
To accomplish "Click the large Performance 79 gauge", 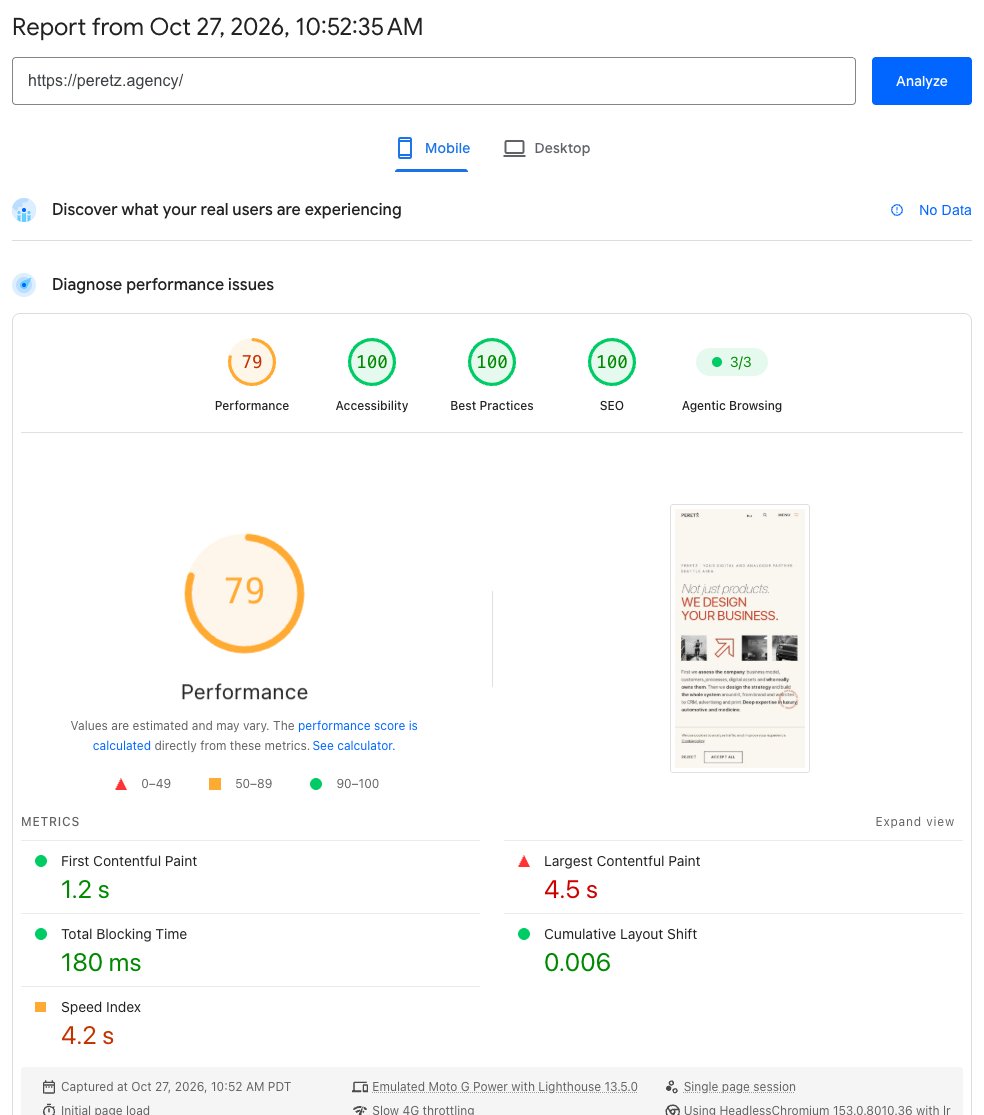I will click(245, 593).
